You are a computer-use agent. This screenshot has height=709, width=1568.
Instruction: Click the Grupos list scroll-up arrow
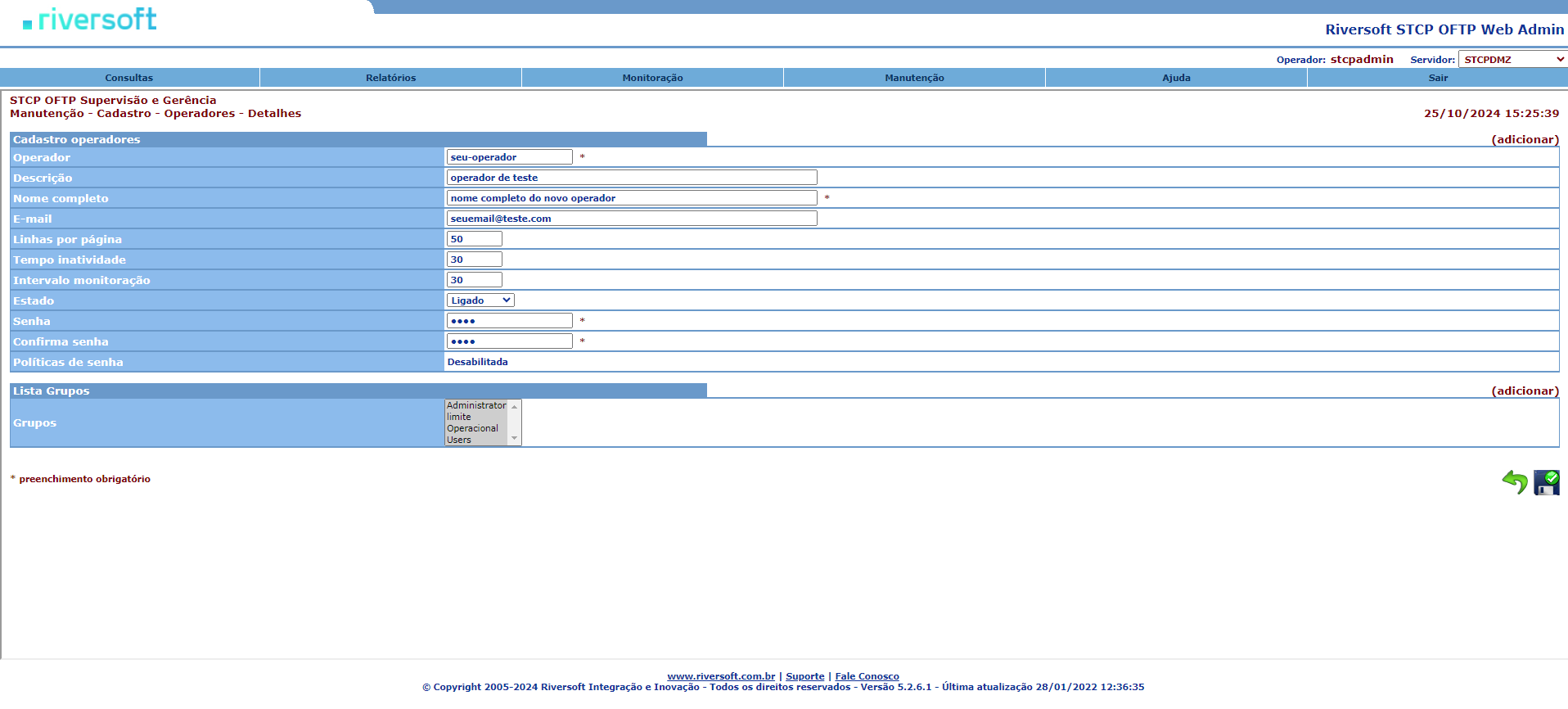click(x=515, y=406)
